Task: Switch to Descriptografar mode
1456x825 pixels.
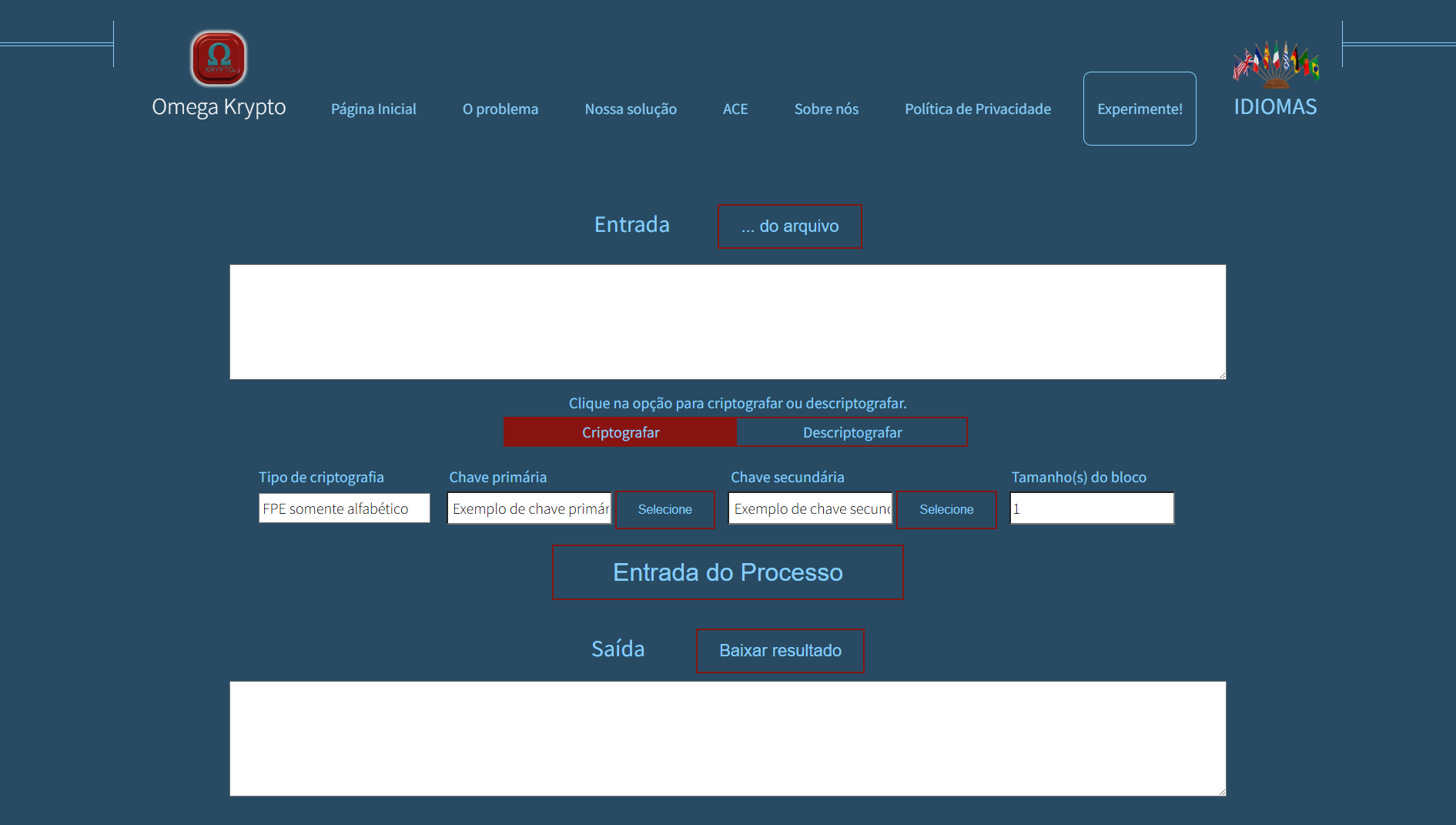Action: (x=852, y=432)
